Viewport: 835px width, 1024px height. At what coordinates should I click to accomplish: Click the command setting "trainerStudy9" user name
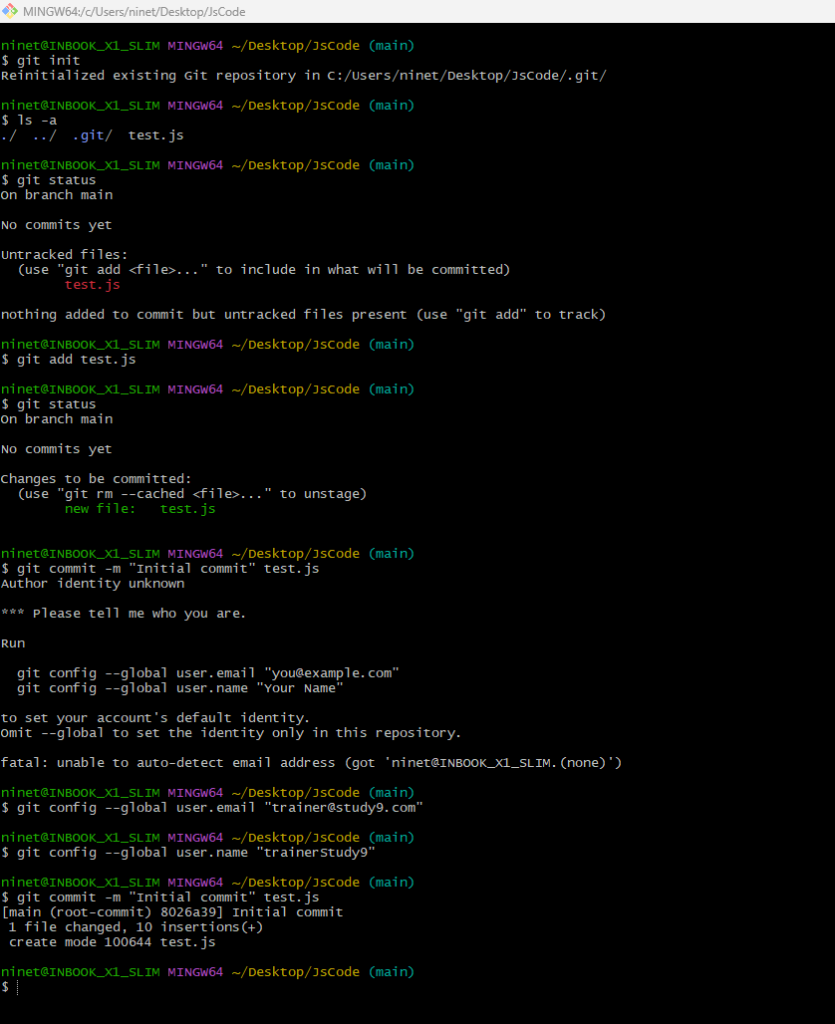(188, 853)
